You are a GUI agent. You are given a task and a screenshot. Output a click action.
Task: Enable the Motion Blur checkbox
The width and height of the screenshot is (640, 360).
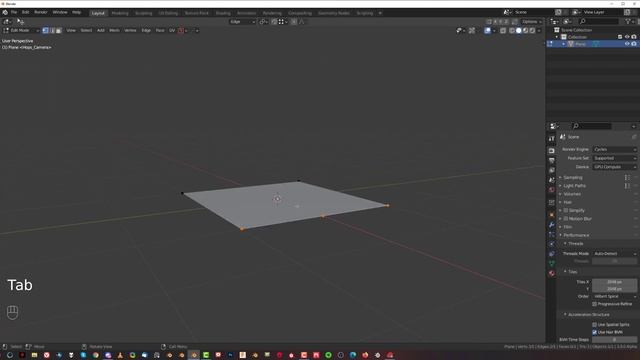point(566,219)
